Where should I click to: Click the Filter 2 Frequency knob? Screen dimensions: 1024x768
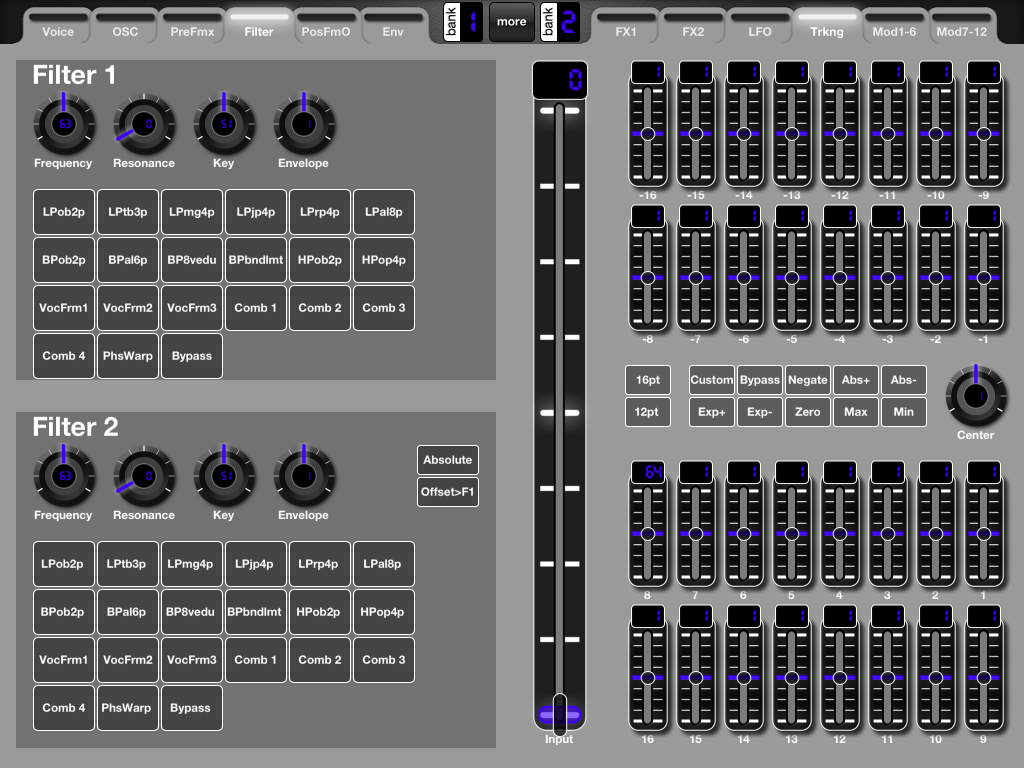[x=64, y=476]
